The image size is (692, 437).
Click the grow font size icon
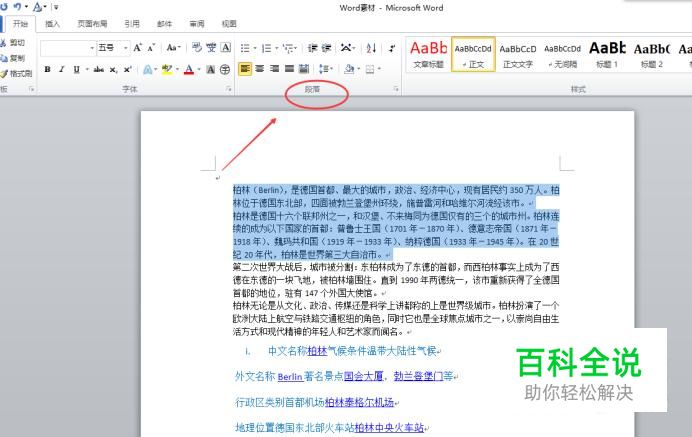point(138,47)
